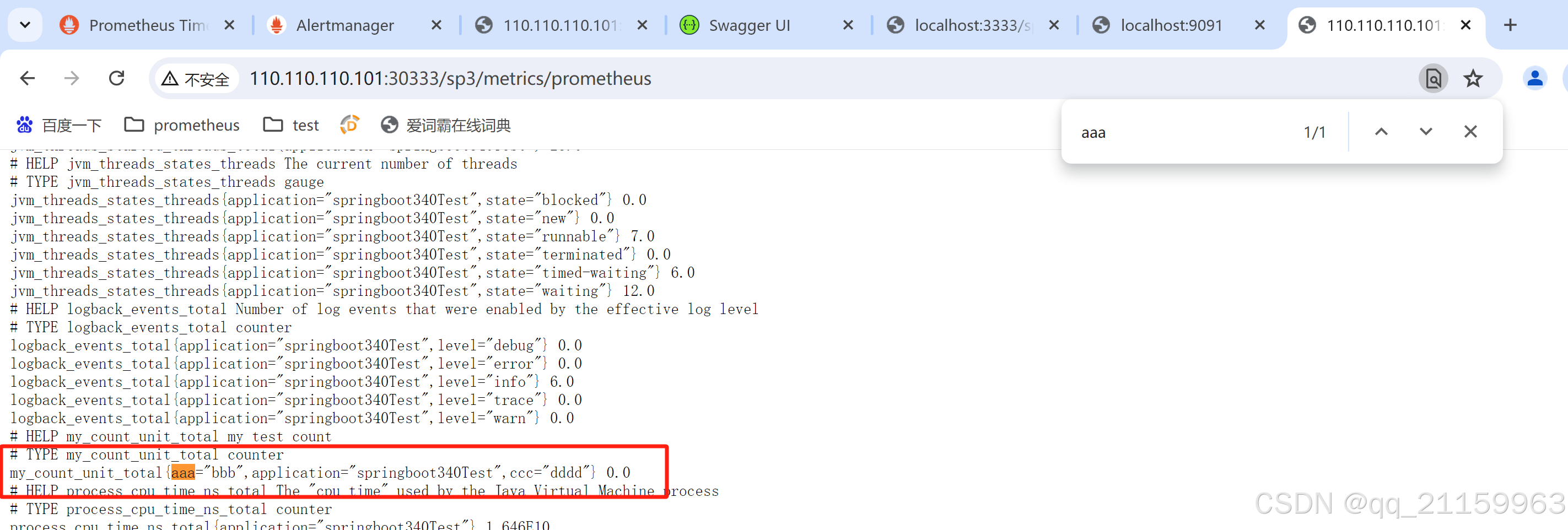Screen dimensions: 1568x530
Task: Open the 百度一下 bookmark
Action: pos(58,126)
